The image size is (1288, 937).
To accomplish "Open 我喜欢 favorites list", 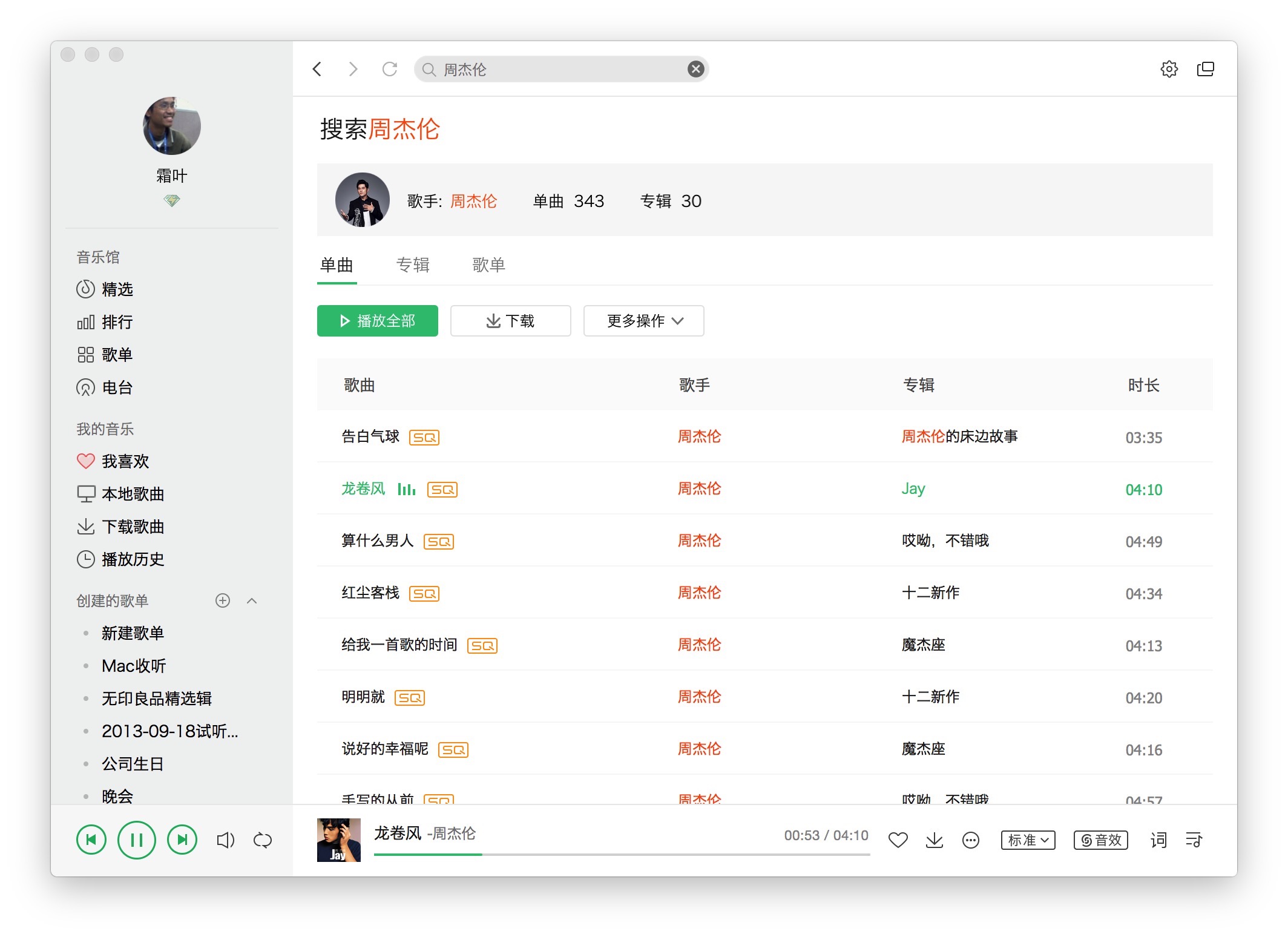I will coord(113,461).
